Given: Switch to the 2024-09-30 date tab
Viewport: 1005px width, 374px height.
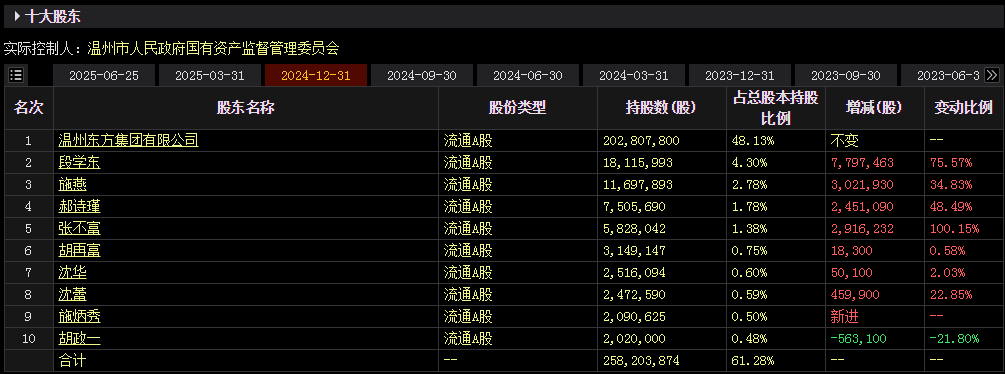Looking at the screenshot, I should coord(422,76).
